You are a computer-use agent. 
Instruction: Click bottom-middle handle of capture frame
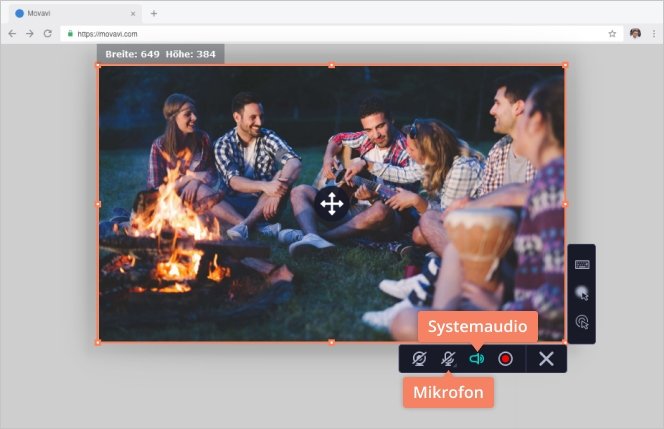332,342
